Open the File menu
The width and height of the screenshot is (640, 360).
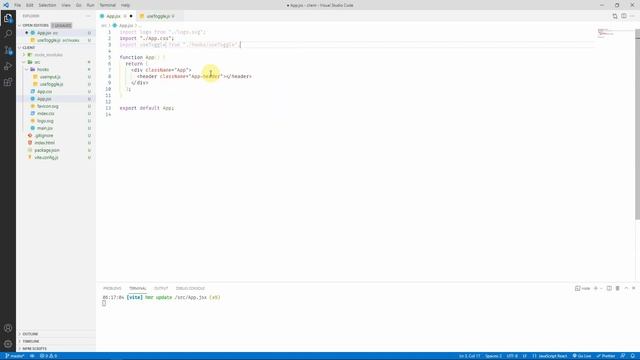tap(18, 5)
